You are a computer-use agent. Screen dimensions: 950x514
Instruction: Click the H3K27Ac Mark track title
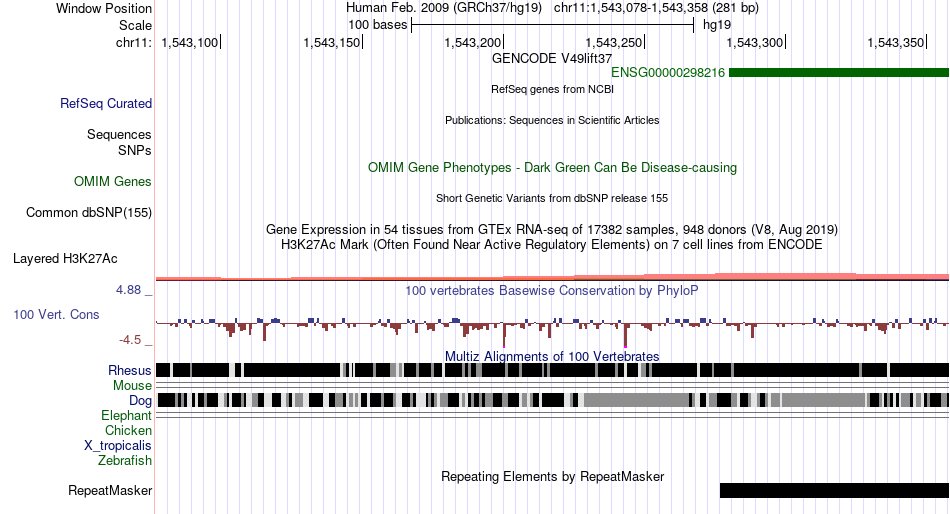(552, 245)
